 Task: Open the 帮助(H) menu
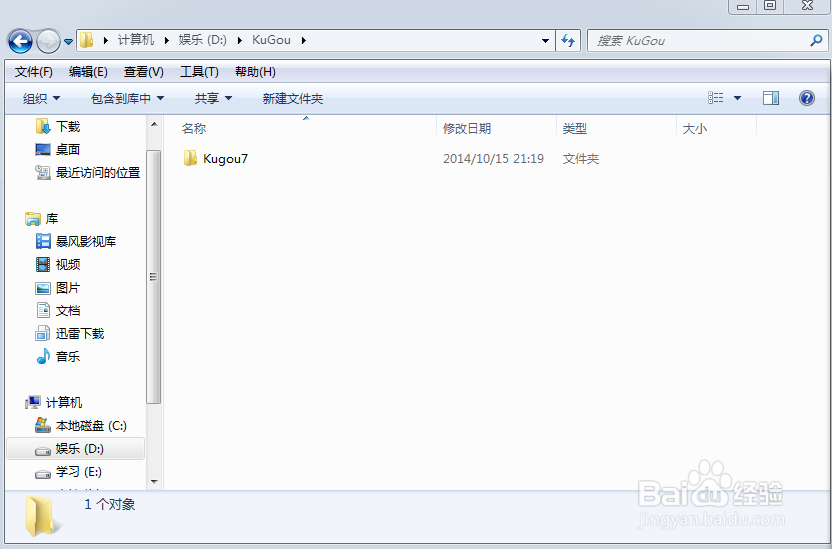pyautogui.click(x=255, y=72)
